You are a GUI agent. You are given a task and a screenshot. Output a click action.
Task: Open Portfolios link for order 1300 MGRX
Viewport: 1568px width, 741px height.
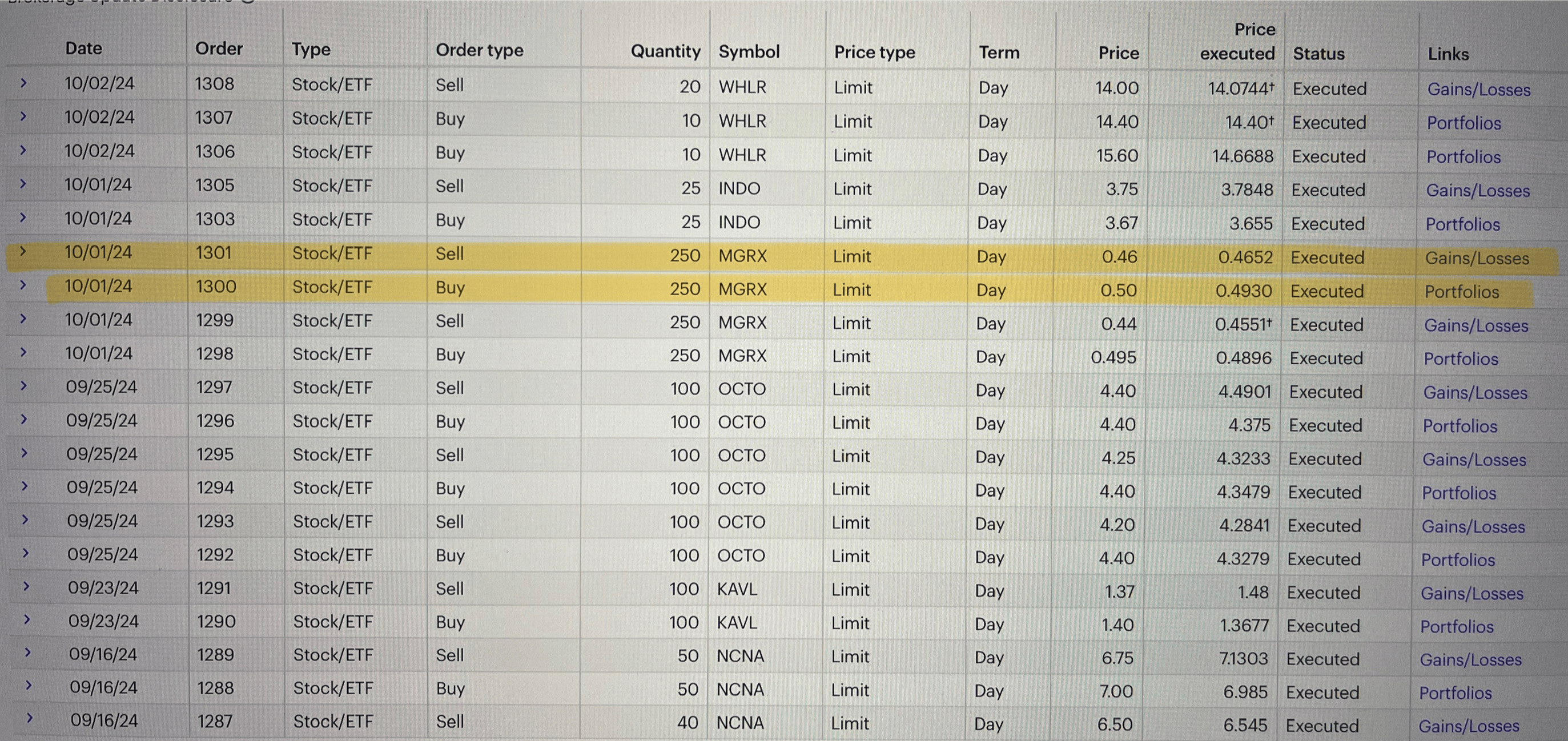[1461, 292]
